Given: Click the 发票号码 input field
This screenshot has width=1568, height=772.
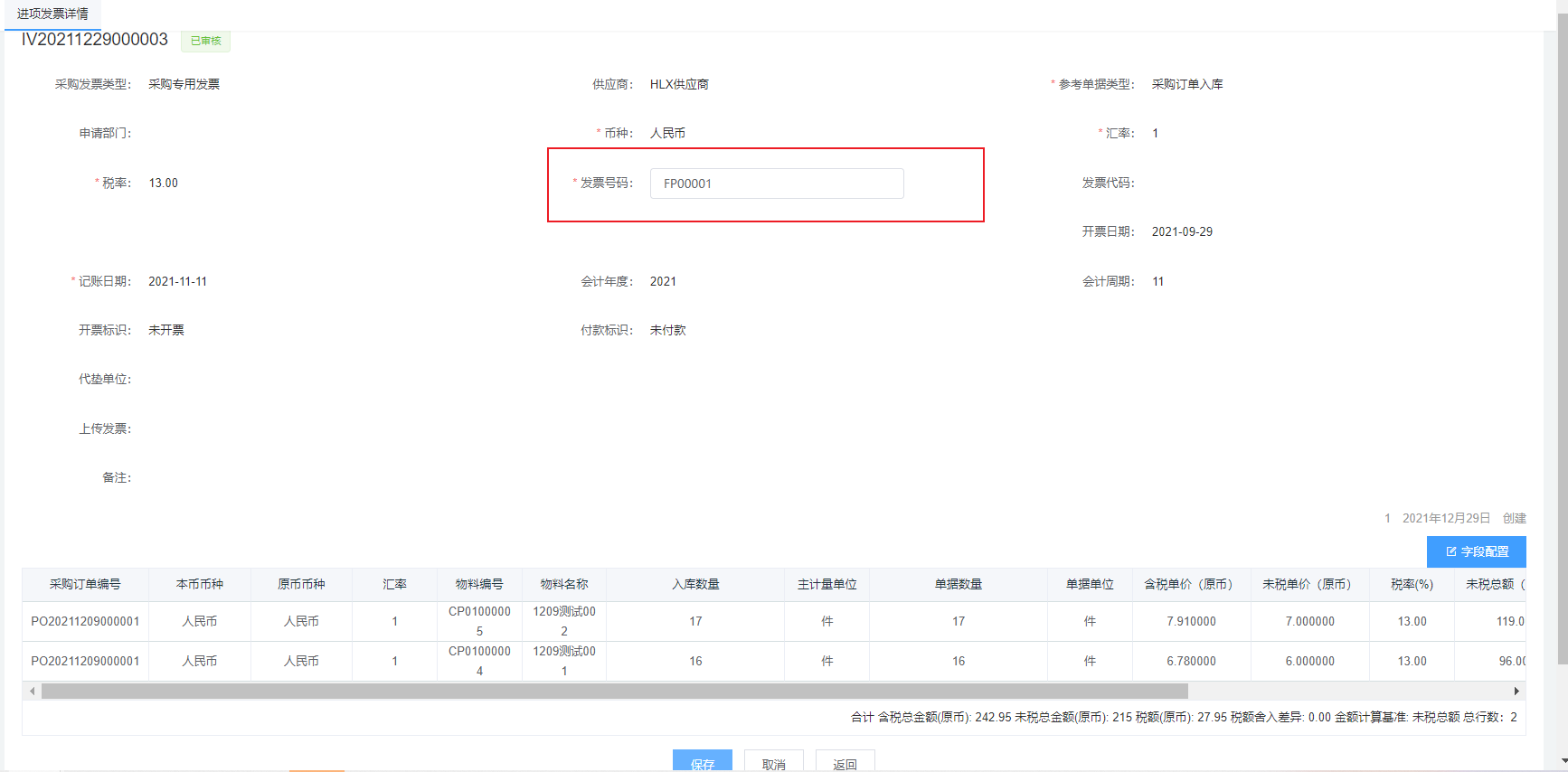Looking at the screenshot, I should pyautogui.click(x=776, y=184).
